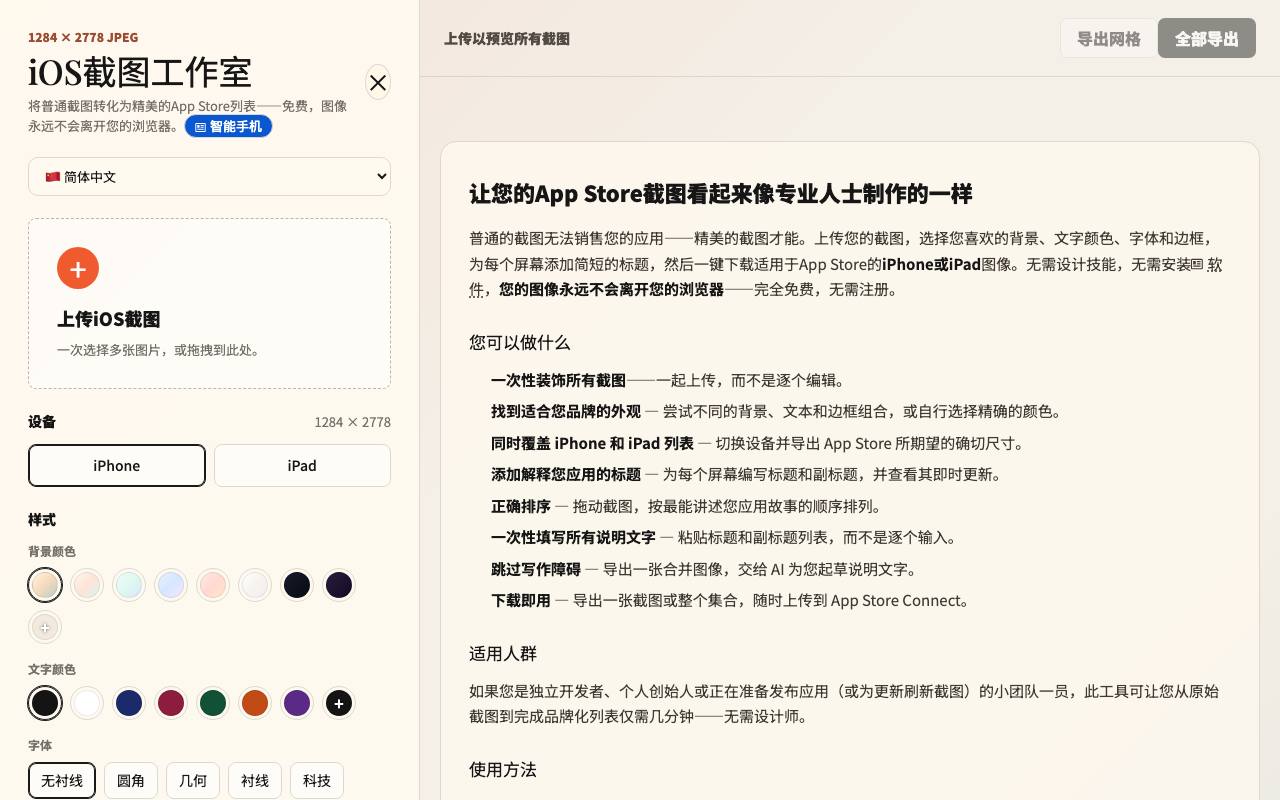Image resolution: width=1280 pixels, height=800 pixels.
Task: Set text color to purple
Action: 297,703
